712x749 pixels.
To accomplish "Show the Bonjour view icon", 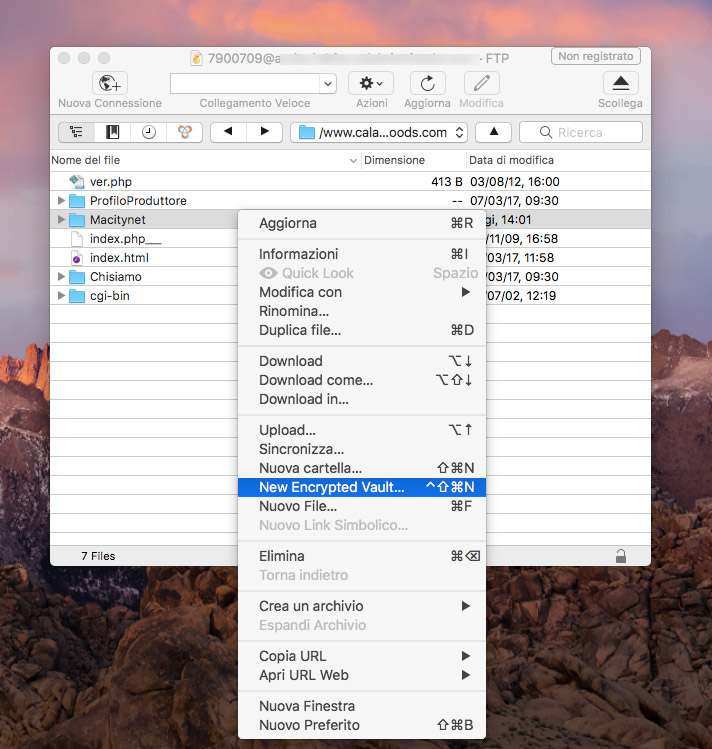I will point(185,132).
